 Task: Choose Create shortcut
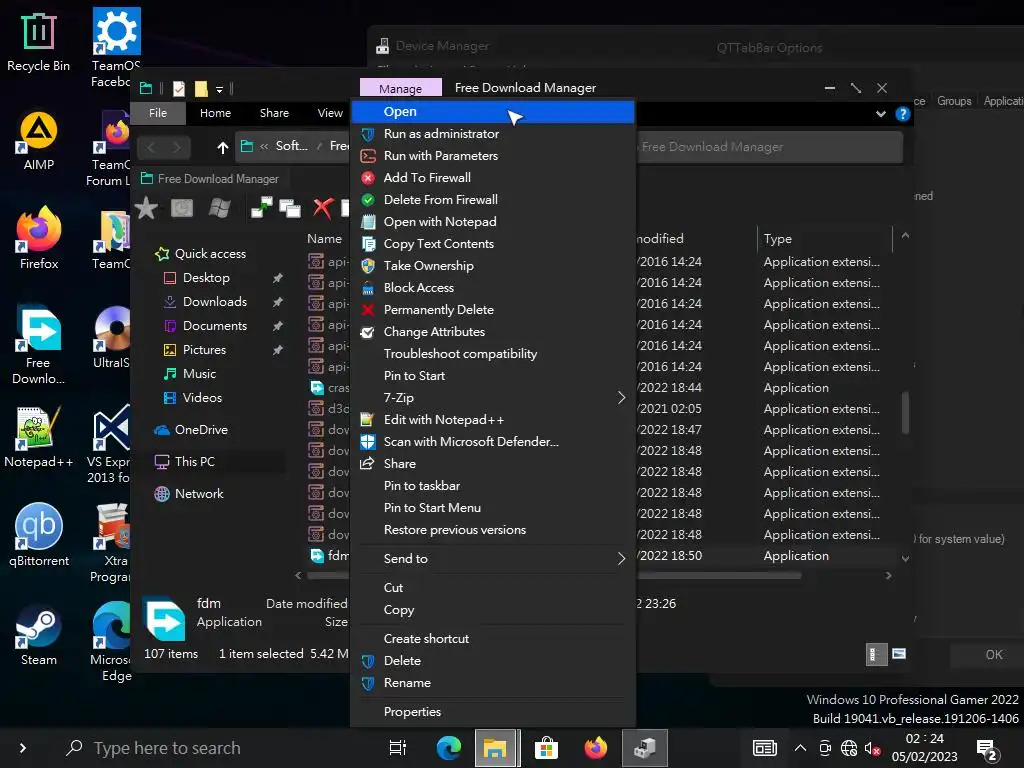tap(493, 639)
